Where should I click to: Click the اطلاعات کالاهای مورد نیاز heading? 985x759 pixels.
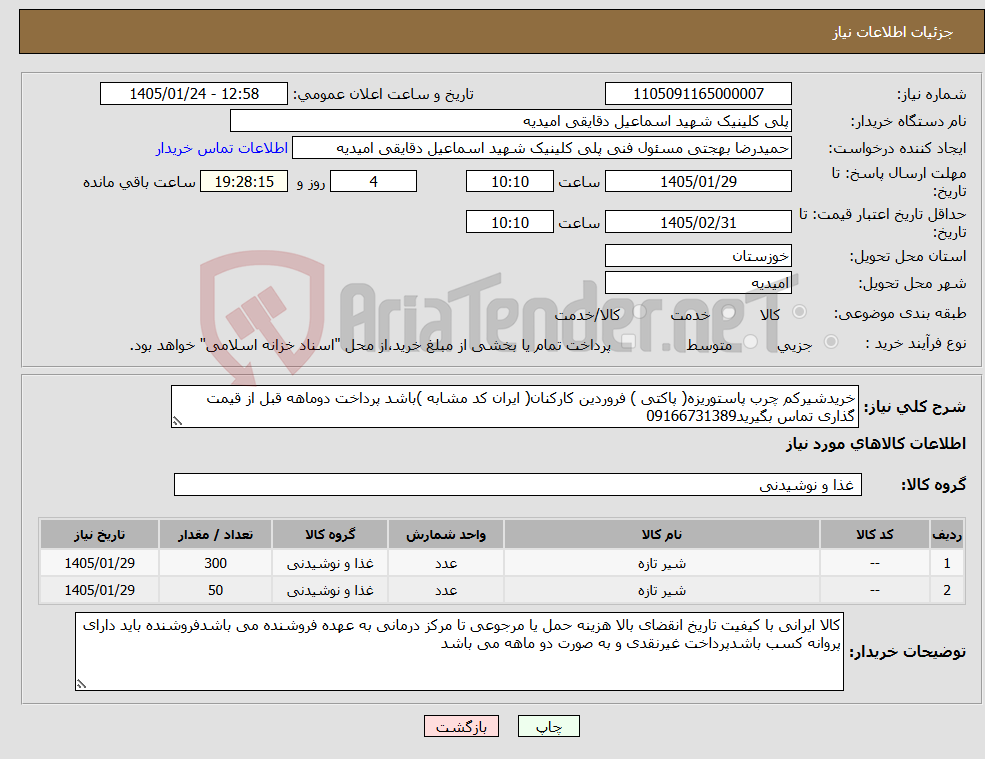(x=876, y=444)
